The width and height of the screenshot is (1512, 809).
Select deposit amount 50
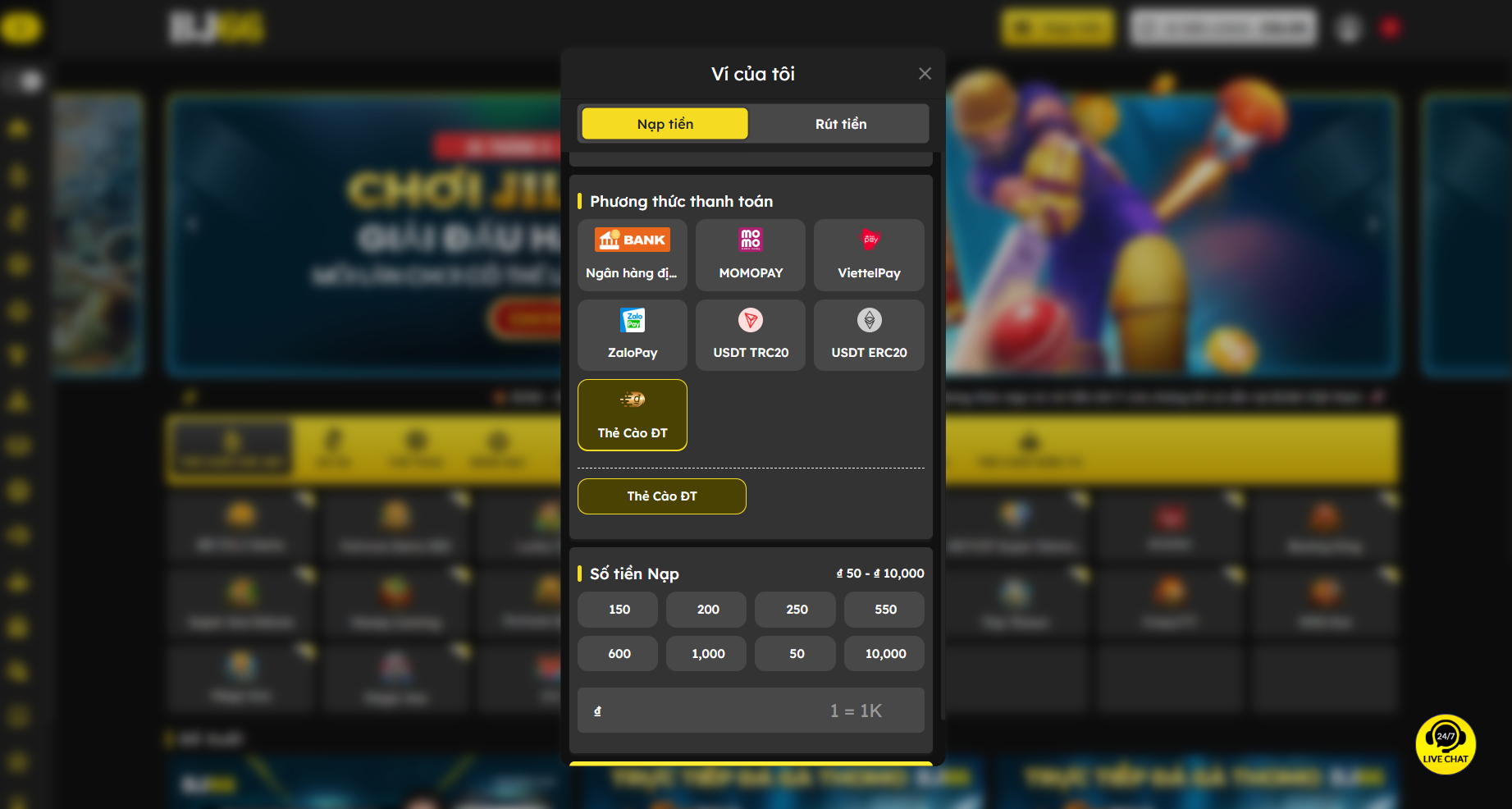click(x=797, y=654)
